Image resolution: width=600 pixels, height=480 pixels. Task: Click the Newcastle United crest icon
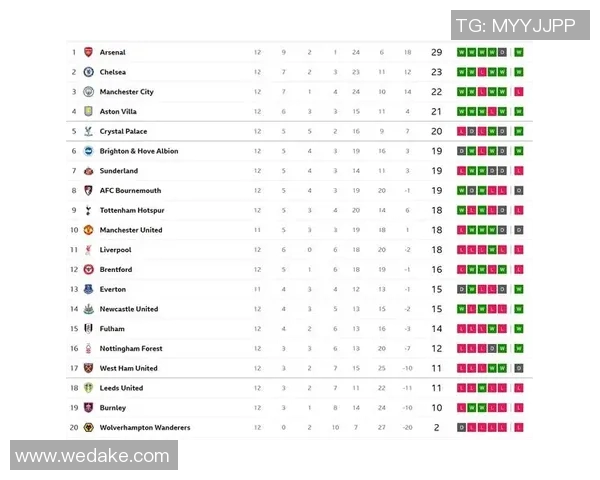click(88, 309)
